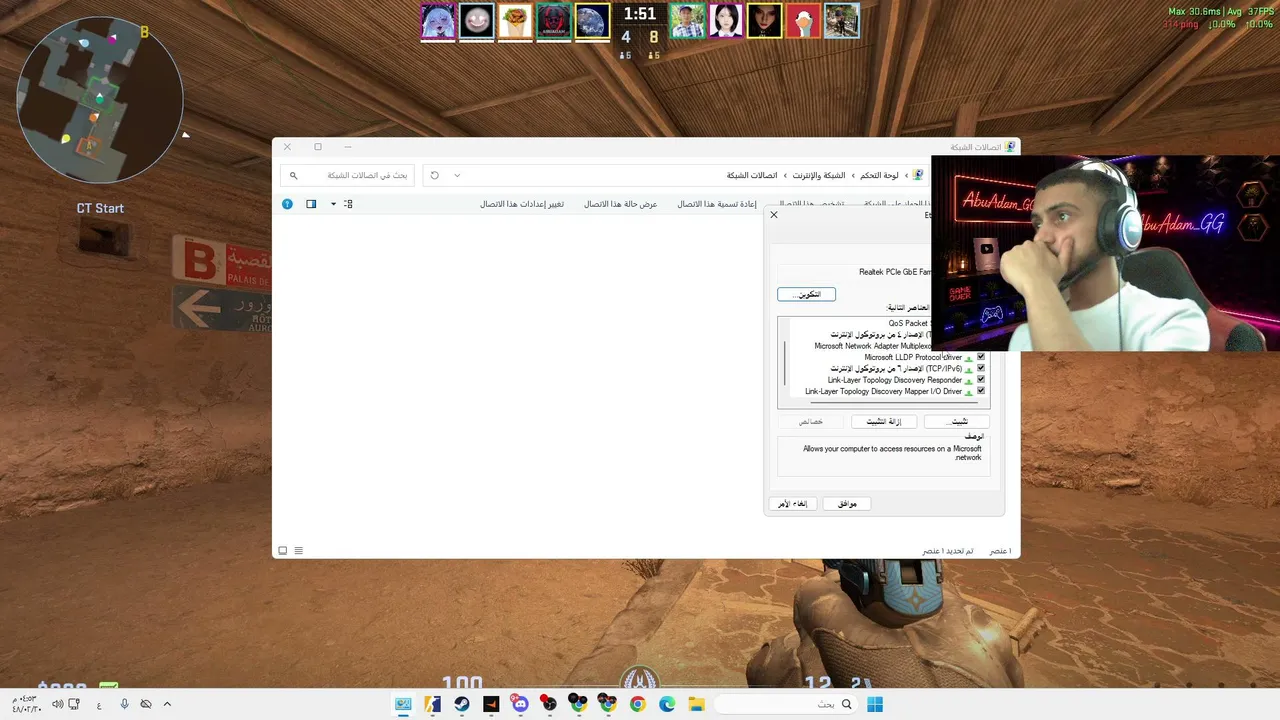Click the circular minimap in the game

pos(100,100)
